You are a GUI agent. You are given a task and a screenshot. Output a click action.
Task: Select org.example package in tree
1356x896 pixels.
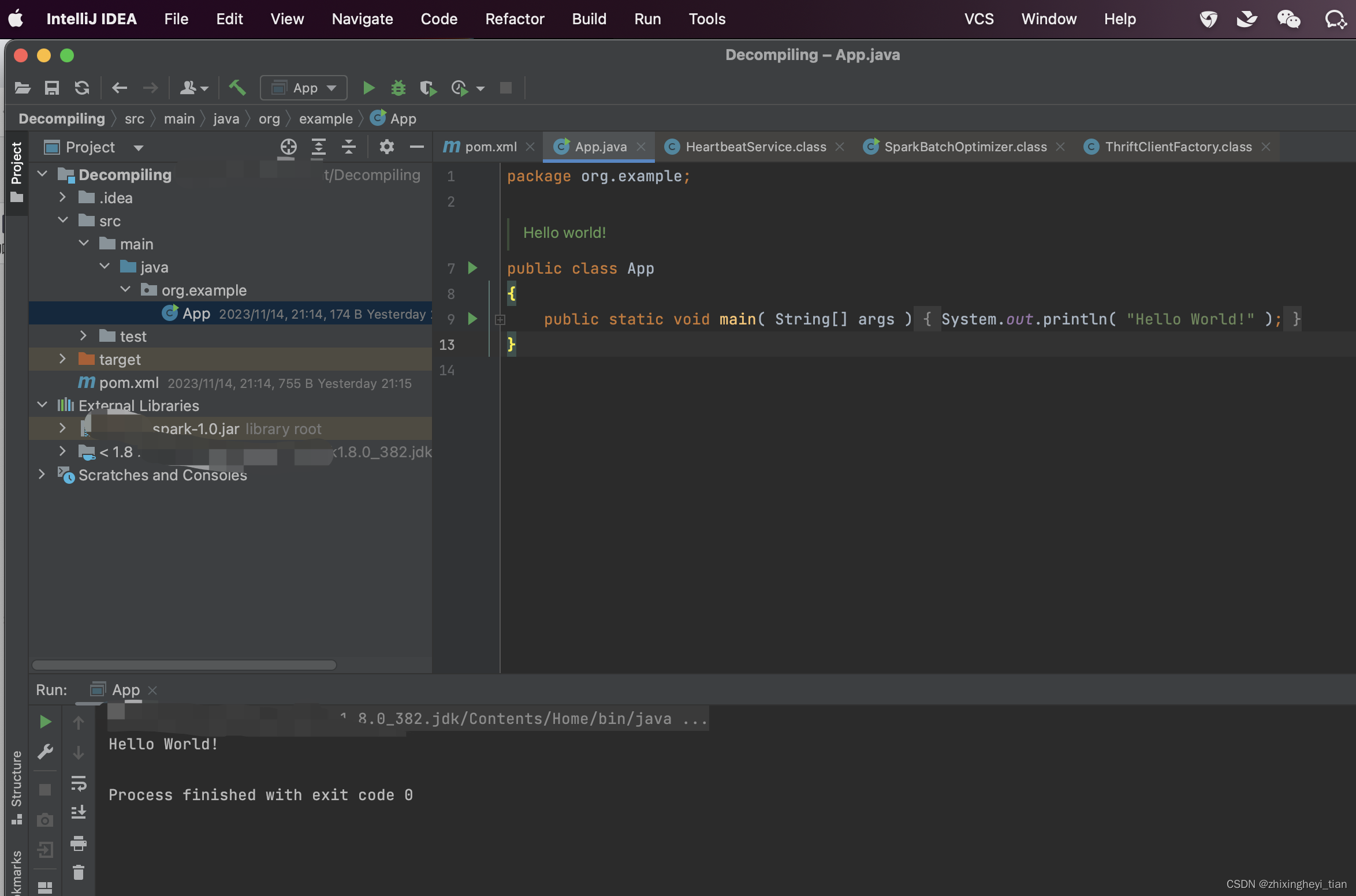(230, 290)
